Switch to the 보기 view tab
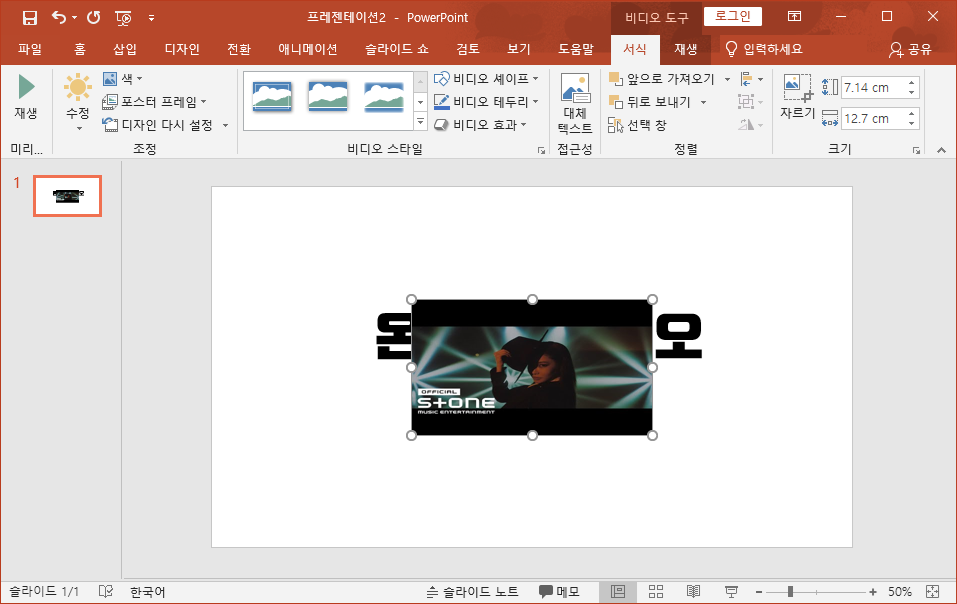This screenshot has width=957, height=604. tap(519, 49)
